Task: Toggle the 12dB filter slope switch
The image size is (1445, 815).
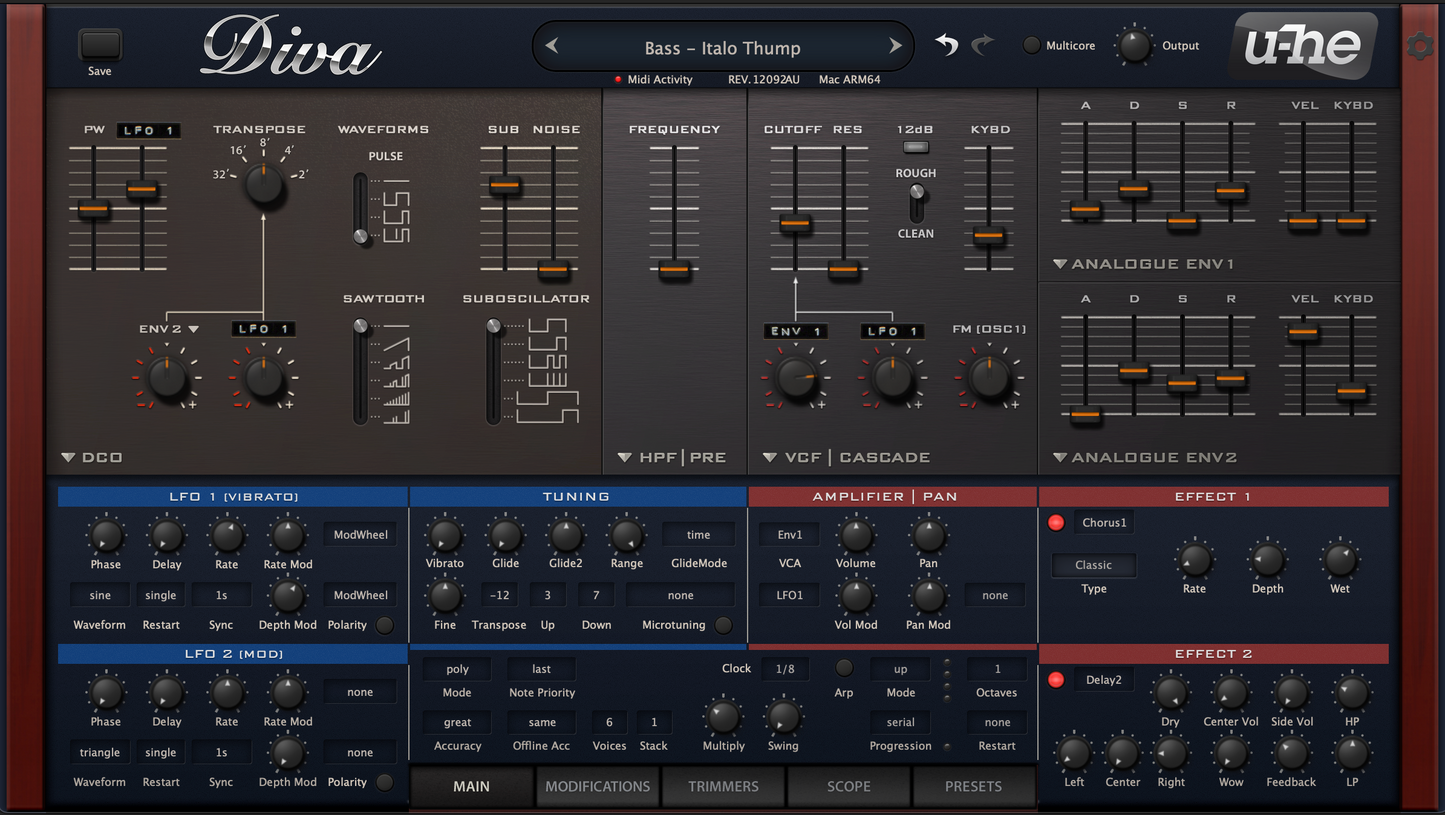Action: (x=915, y=147)
